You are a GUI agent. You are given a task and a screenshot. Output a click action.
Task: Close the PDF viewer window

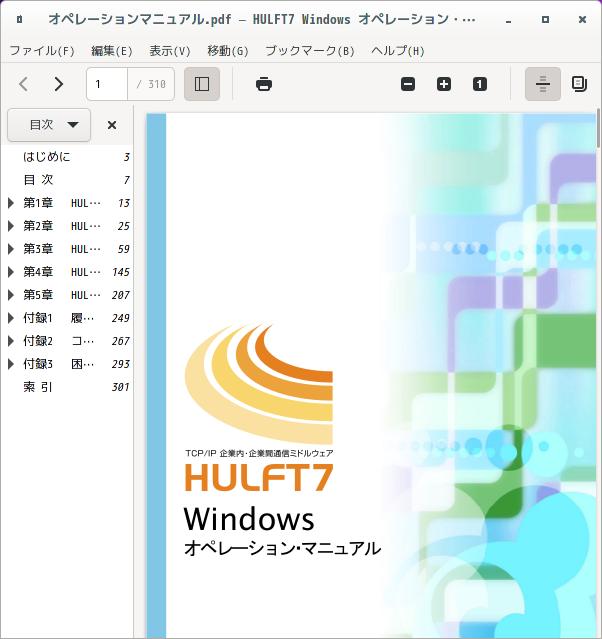[582, 20]
